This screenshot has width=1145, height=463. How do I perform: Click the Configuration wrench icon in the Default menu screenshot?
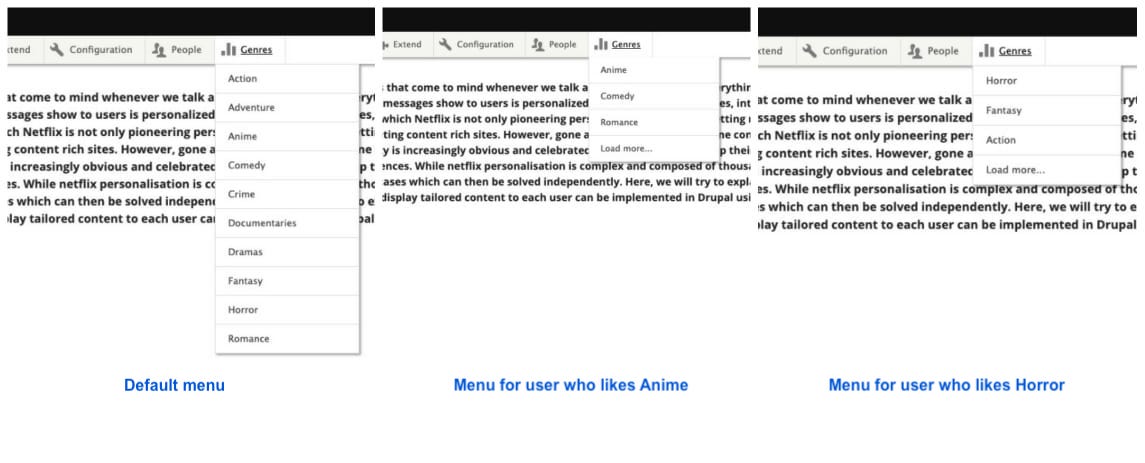tap(57, 50)
